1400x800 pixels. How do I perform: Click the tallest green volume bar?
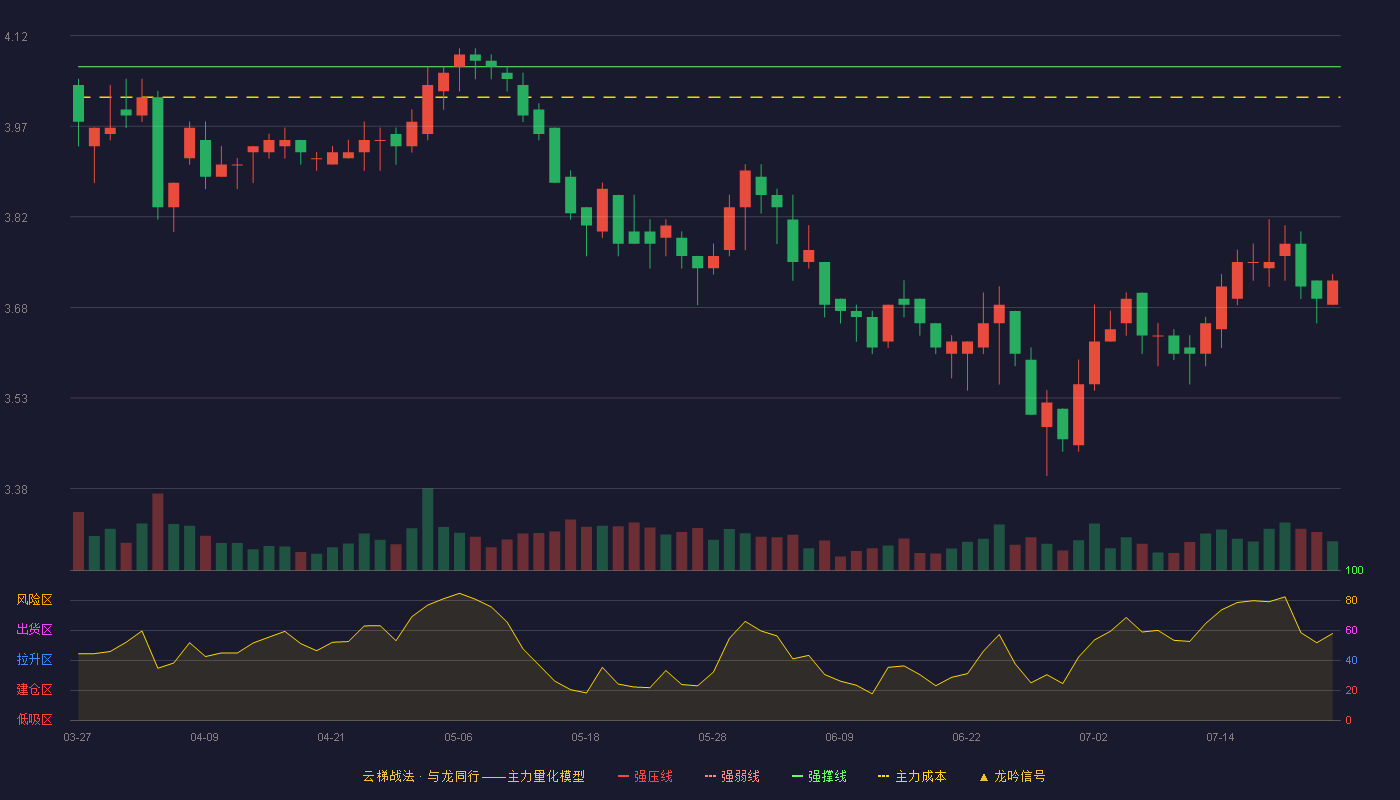[427, 529]
